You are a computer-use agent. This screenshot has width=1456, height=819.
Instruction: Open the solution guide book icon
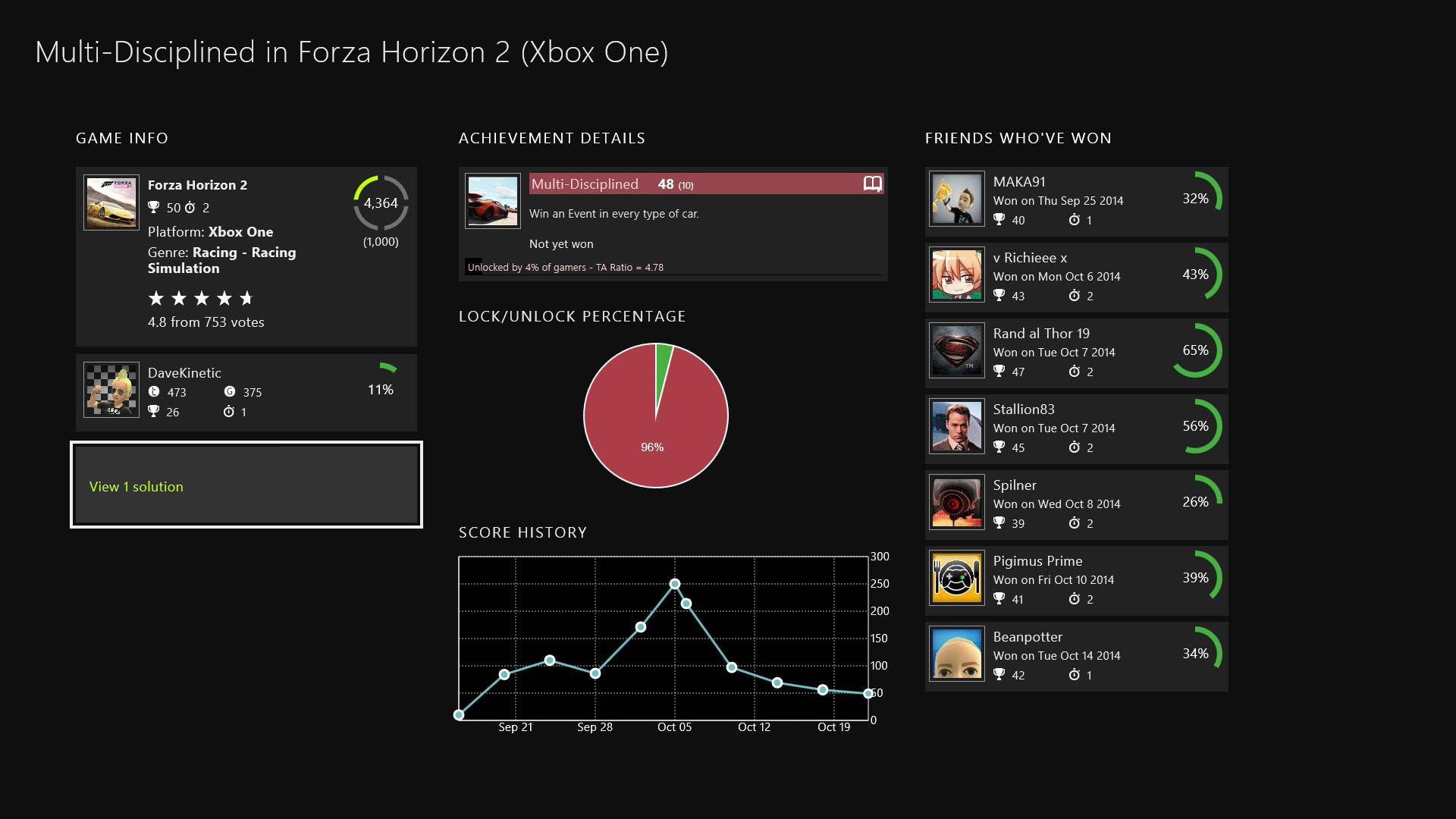(x=872, y=184)
